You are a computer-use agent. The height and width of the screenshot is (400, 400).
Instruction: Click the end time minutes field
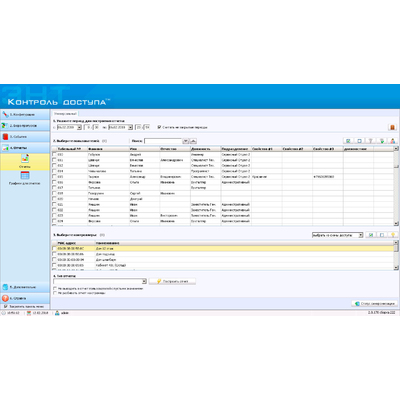click(146, 127)
